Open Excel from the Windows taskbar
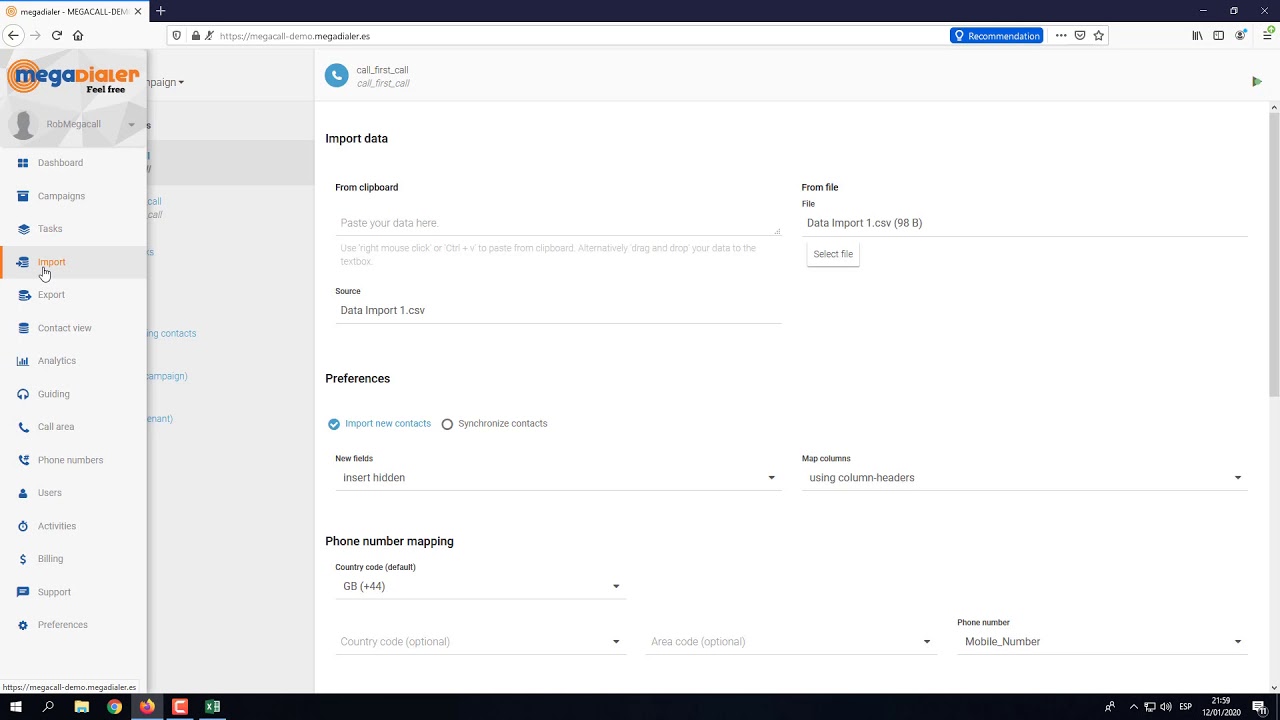Viewport: 1280px width, 720px height. pos(212,707)
